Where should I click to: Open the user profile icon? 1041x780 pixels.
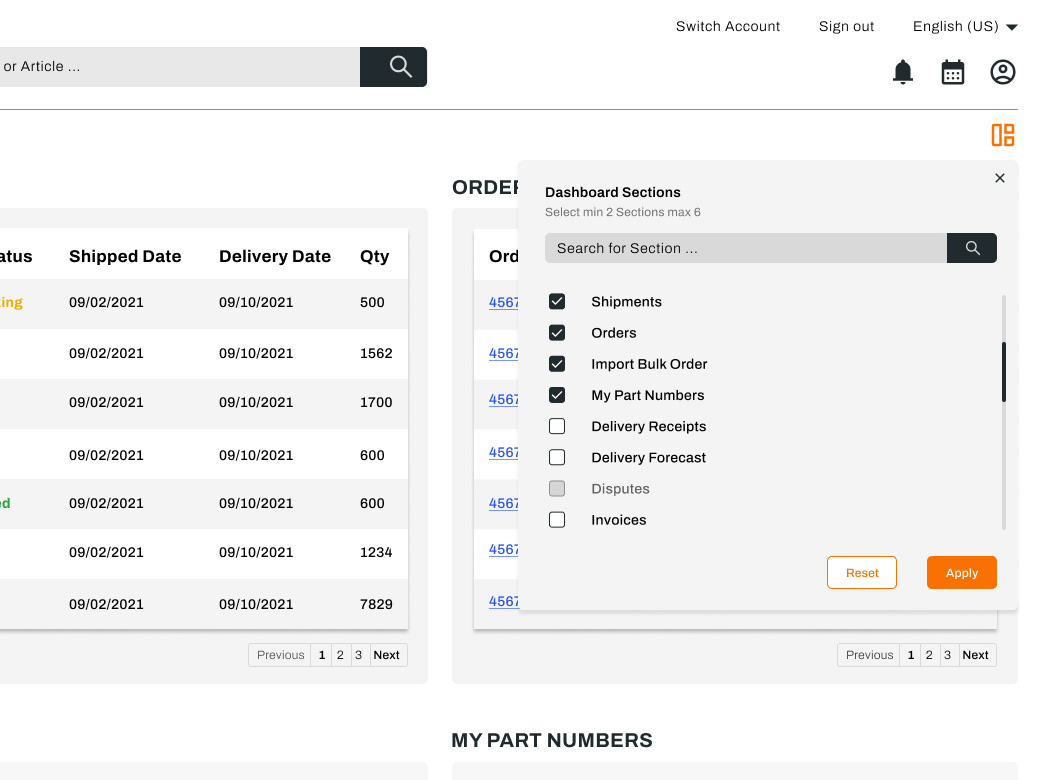point(1002,72)
